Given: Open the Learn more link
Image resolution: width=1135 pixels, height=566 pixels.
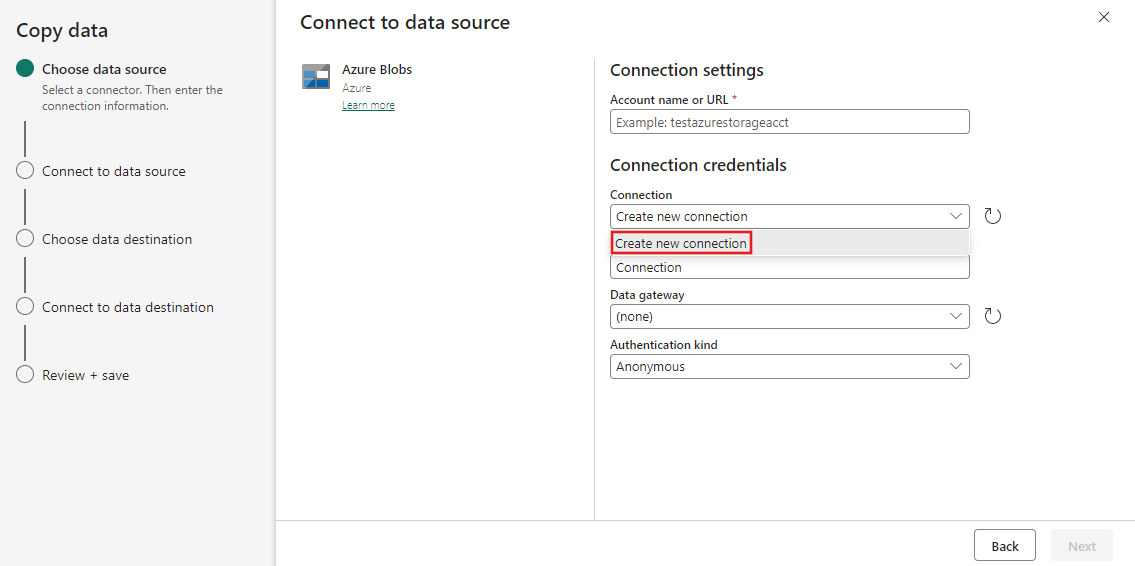Looking at the screenshot, I should coord(368,106).
